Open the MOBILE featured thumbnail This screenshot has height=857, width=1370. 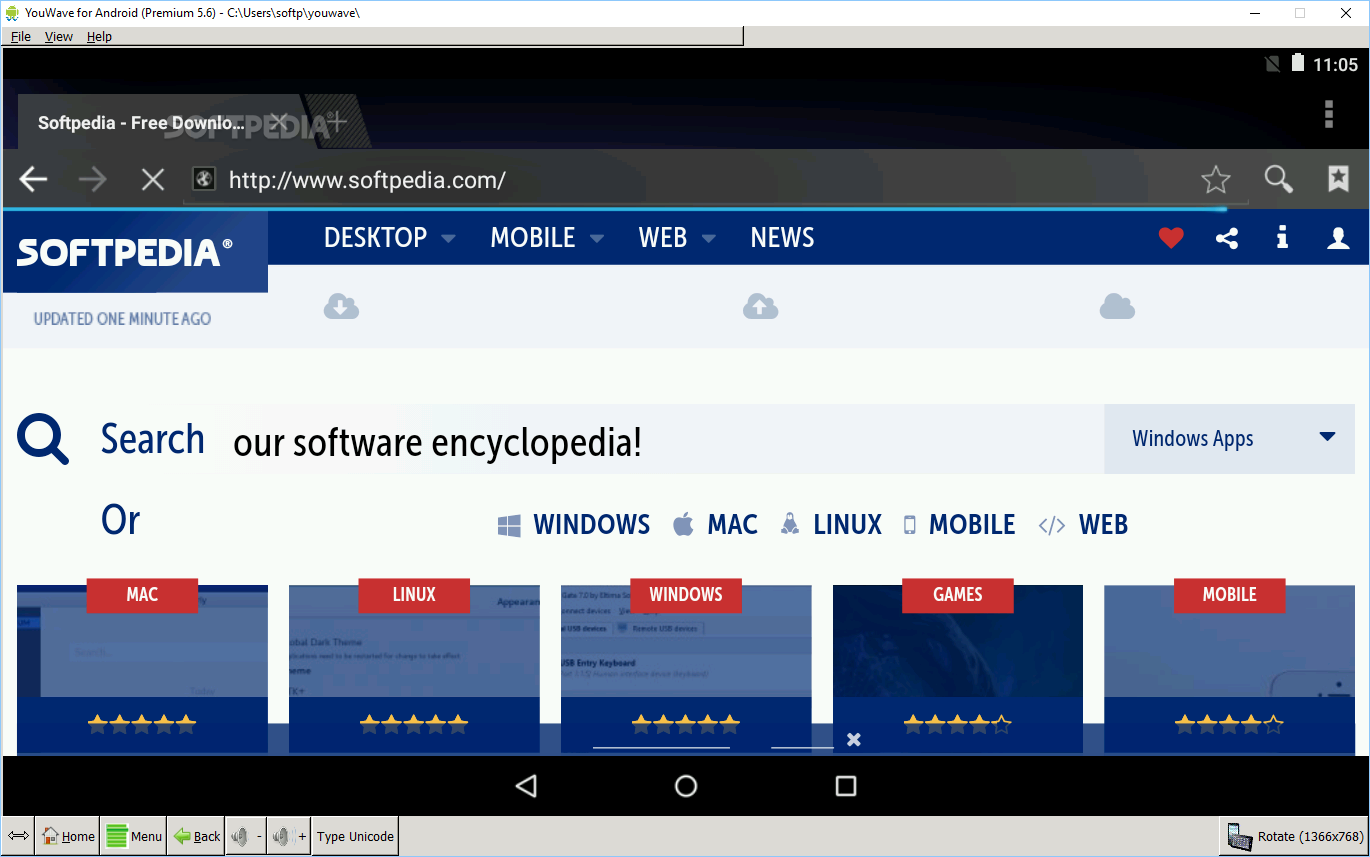pyautogui.click(x=1229, y=668)
